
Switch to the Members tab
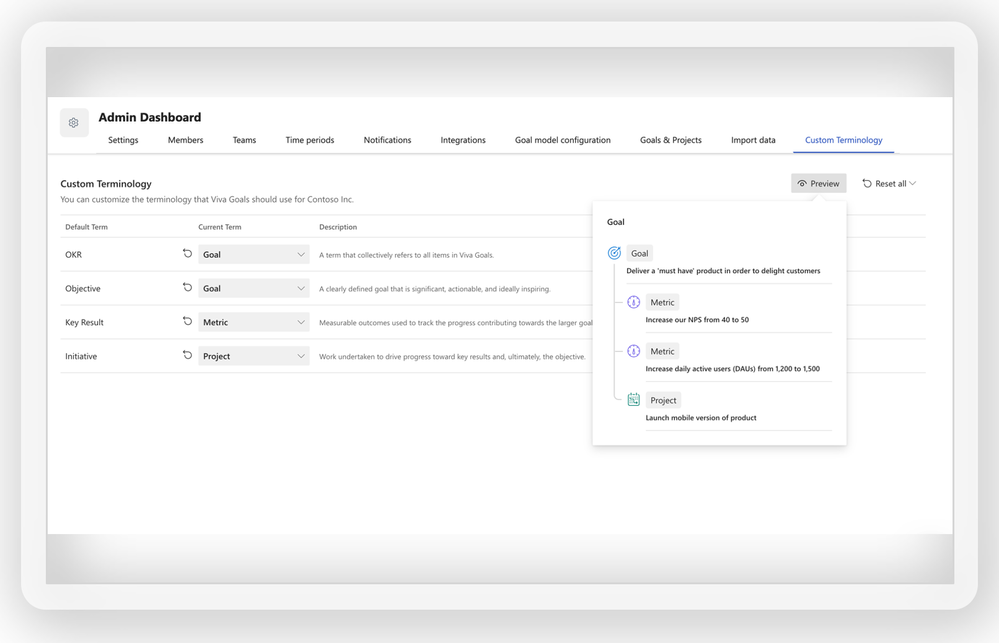coord(185,140)
